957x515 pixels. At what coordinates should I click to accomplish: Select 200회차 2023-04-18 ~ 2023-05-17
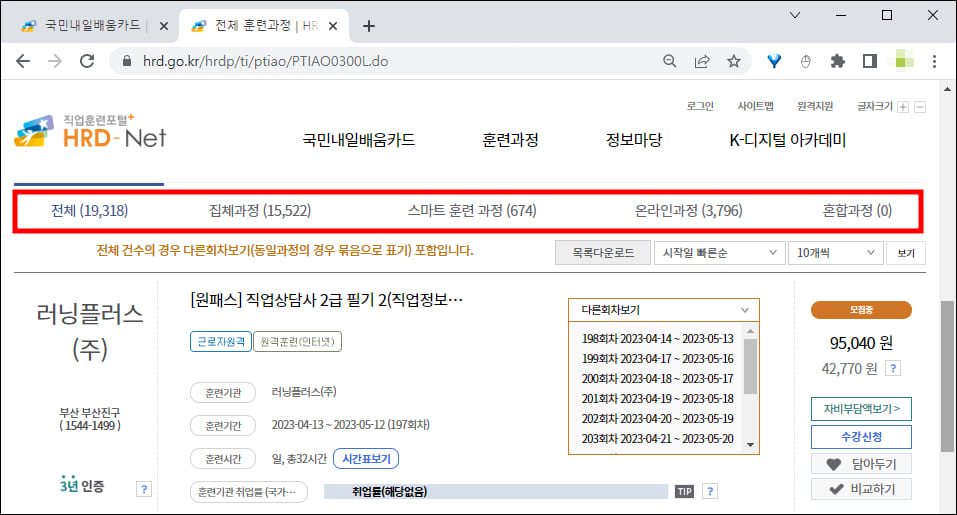click(x=657, y=379)
